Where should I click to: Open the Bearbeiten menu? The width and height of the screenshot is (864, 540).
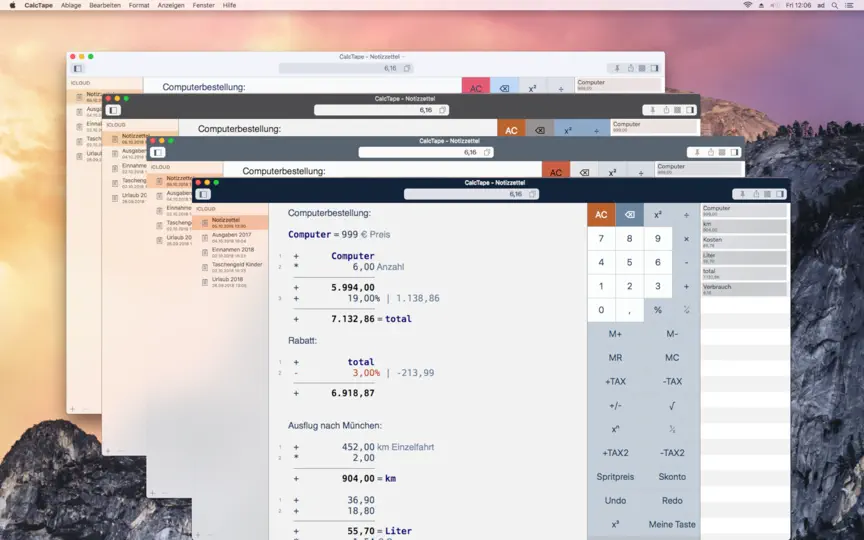(x=105, y=5)
